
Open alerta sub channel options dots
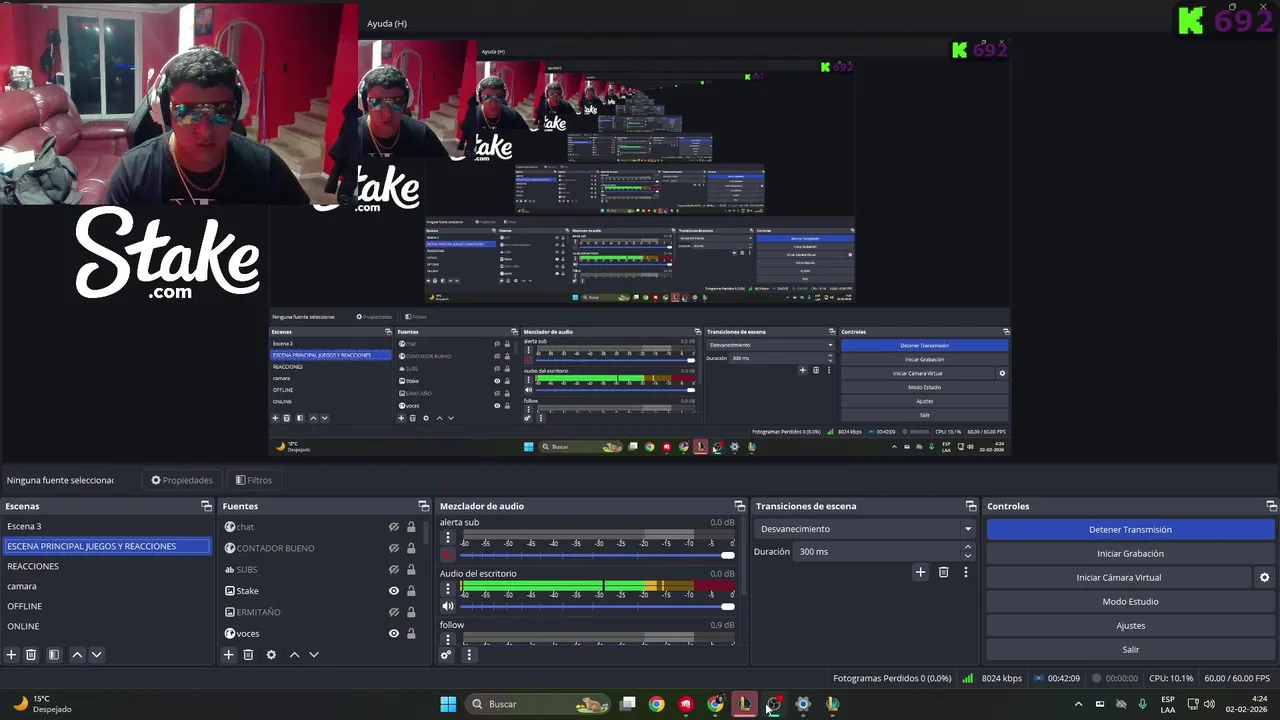point(448,538)
